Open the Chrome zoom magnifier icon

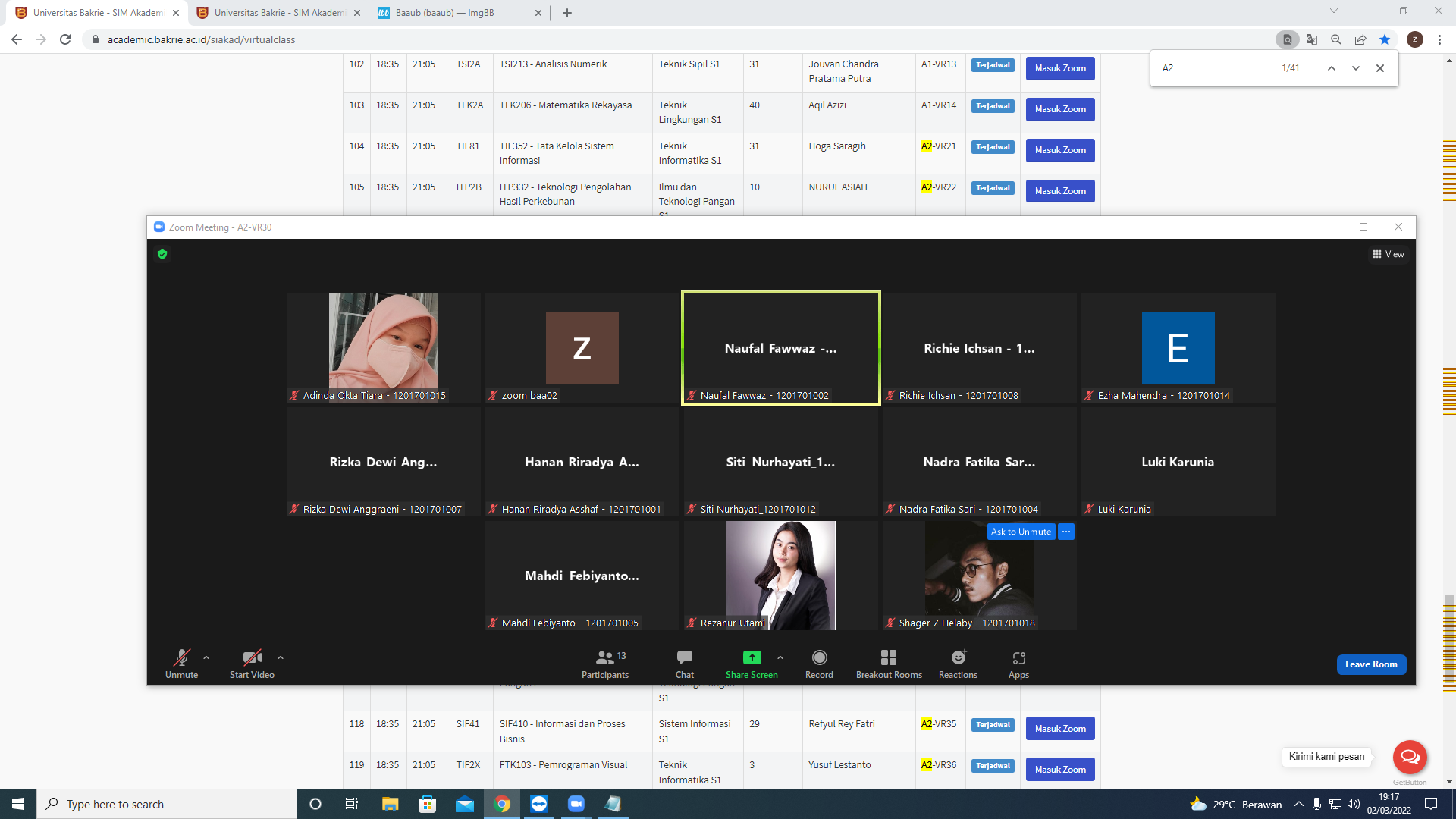click(x=1336, y=39)
